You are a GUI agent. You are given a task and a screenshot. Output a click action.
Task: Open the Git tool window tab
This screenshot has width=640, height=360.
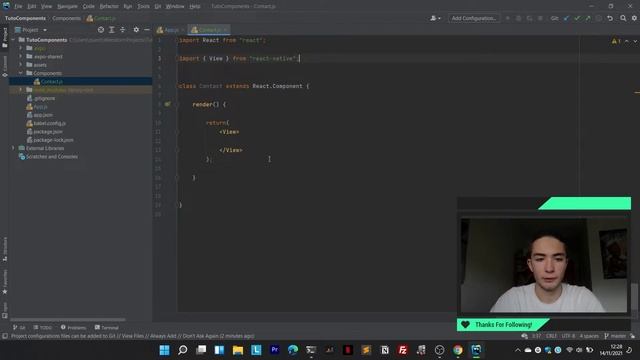click(19, 328)
